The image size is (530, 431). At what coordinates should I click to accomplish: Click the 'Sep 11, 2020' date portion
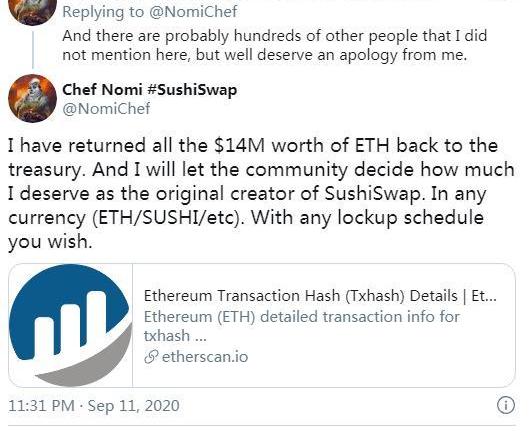click(134, 406)
